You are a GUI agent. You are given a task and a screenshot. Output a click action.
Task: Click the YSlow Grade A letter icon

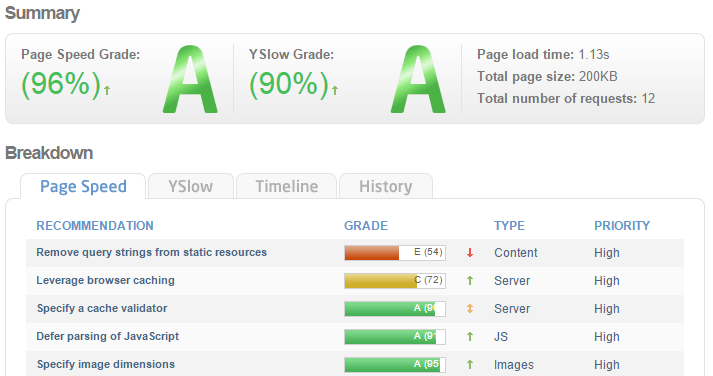(418, 79)
